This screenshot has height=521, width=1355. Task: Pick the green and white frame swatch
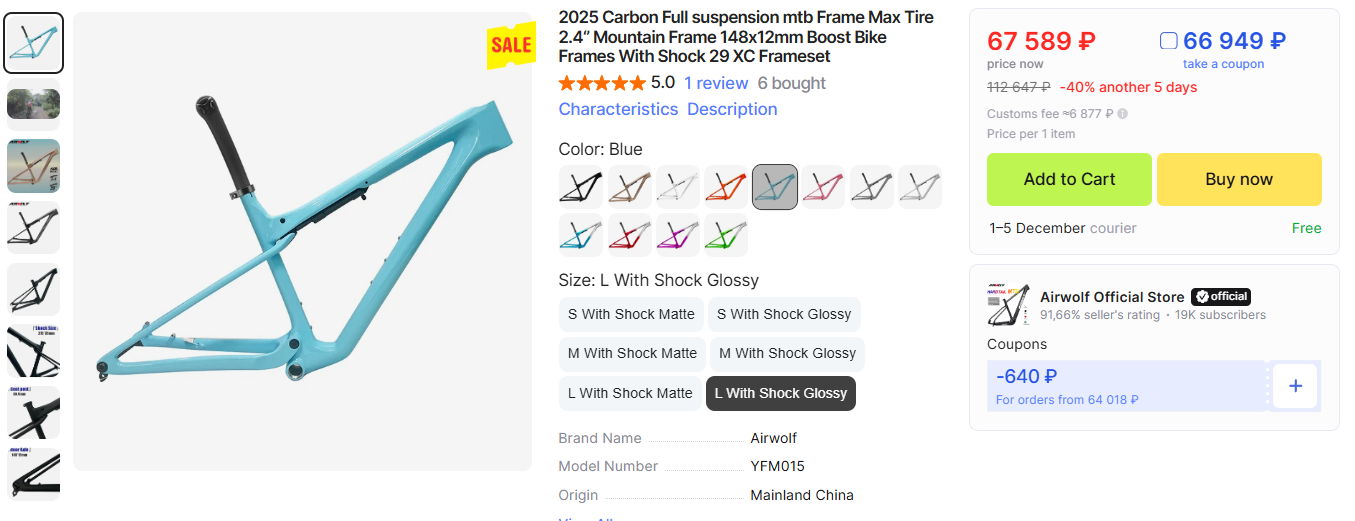[x=726, y=235]
